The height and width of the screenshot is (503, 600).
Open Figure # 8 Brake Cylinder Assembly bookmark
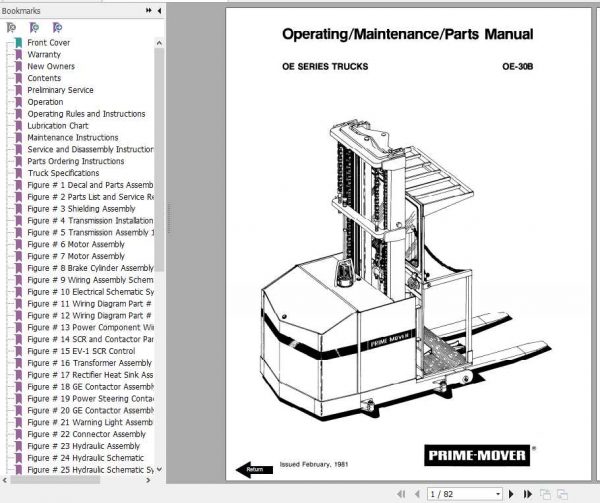coord(90,268)
